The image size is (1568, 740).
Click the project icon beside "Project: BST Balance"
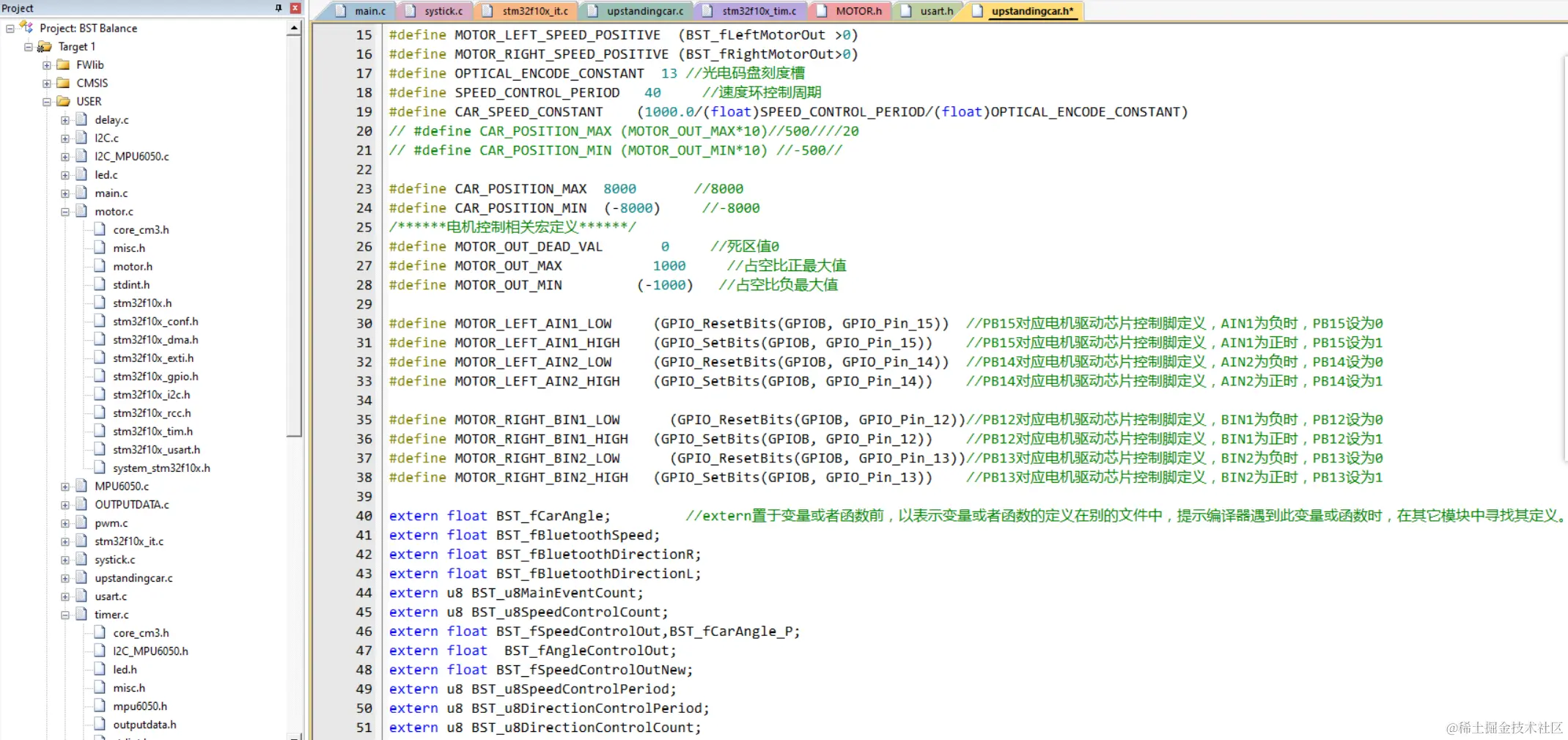(x=27, y=28)
